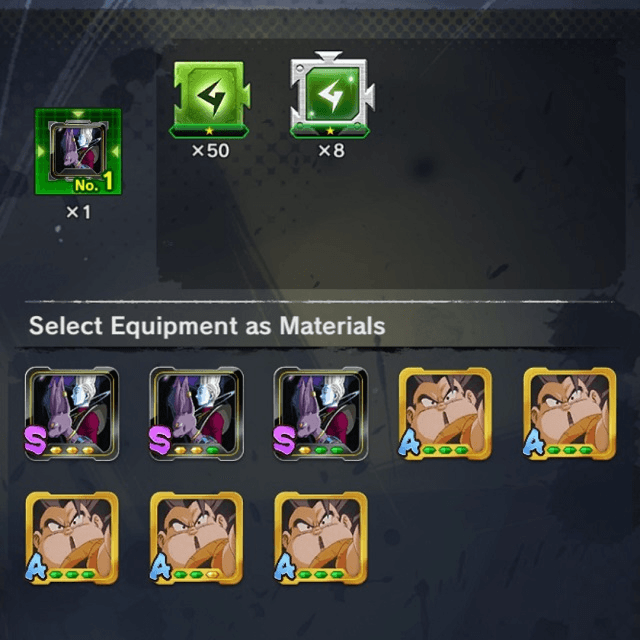Click the pink S badge on the triple-gold Beerus equipment
This screenshot has width=640, height=640.
tap(36, 440)
